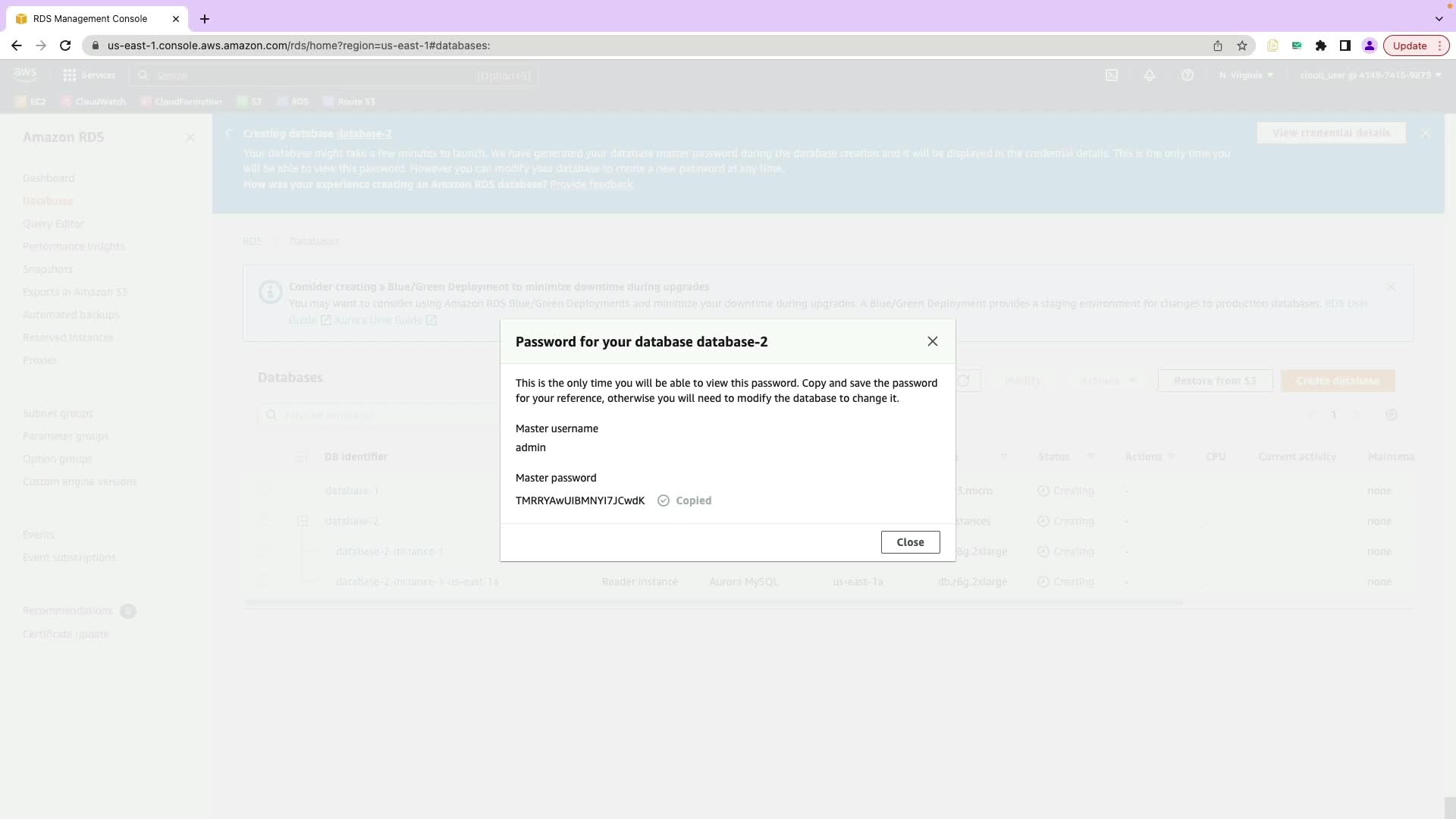Collapse the database-2 cluster tree

[x=303, y=521]
